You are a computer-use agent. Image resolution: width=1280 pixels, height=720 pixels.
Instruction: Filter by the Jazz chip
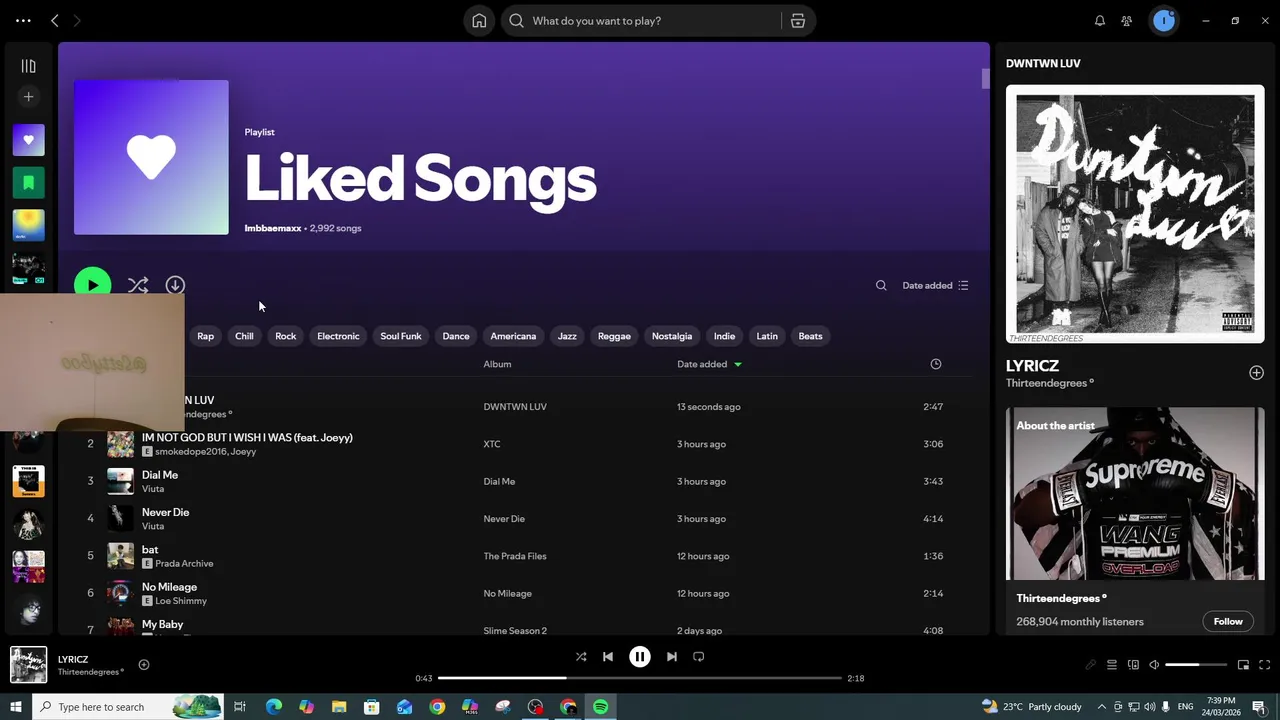click(567, 336)
